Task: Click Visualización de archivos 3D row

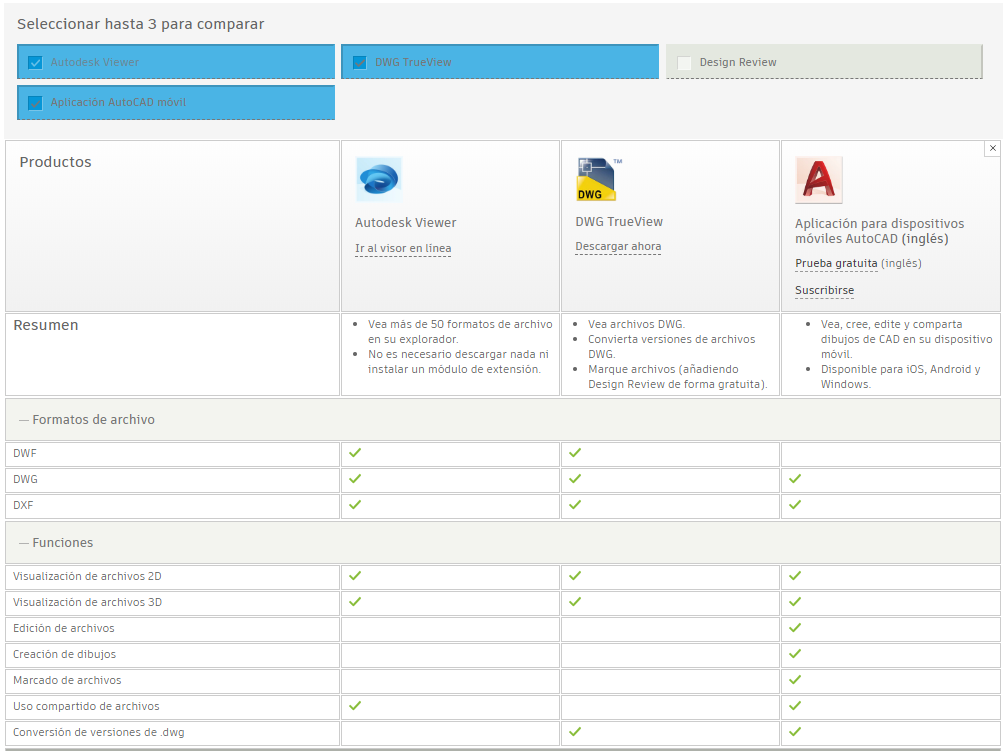Action: [x=87, y=602]
